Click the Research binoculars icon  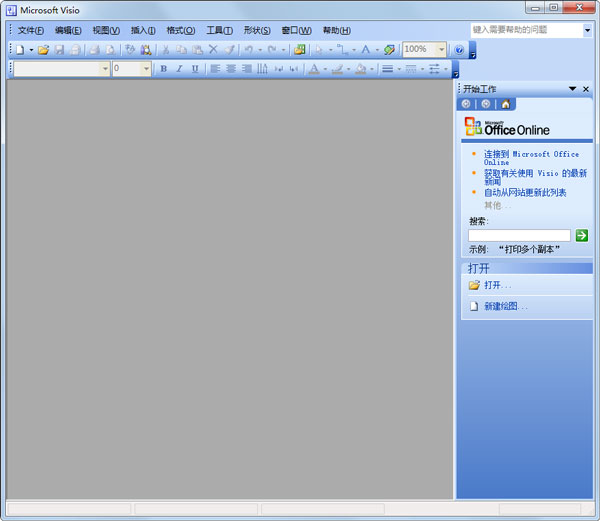(x=146, y=50)
